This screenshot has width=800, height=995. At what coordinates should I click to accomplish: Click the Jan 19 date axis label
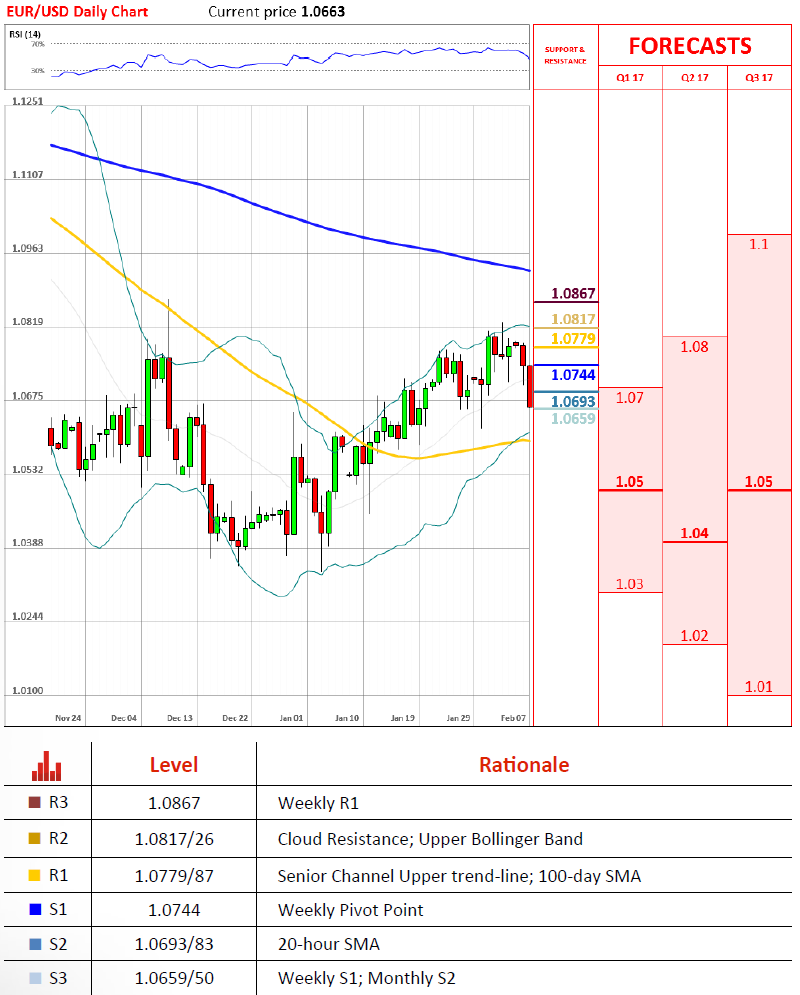[403, 718]
